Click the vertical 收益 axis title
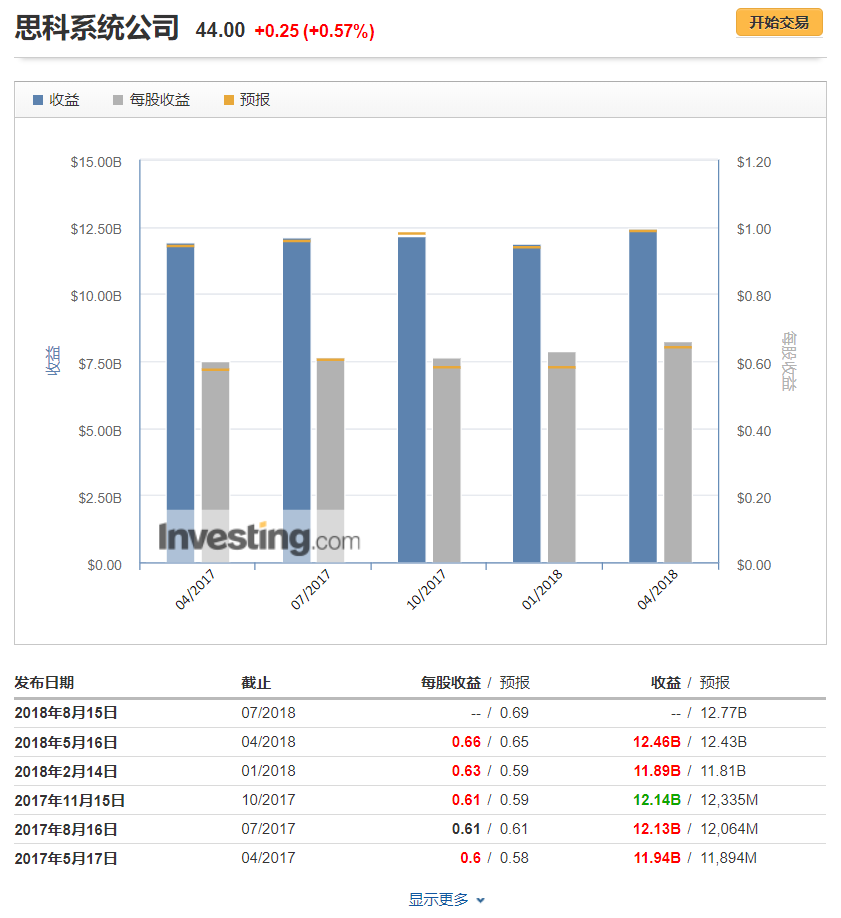 [53, 361]
